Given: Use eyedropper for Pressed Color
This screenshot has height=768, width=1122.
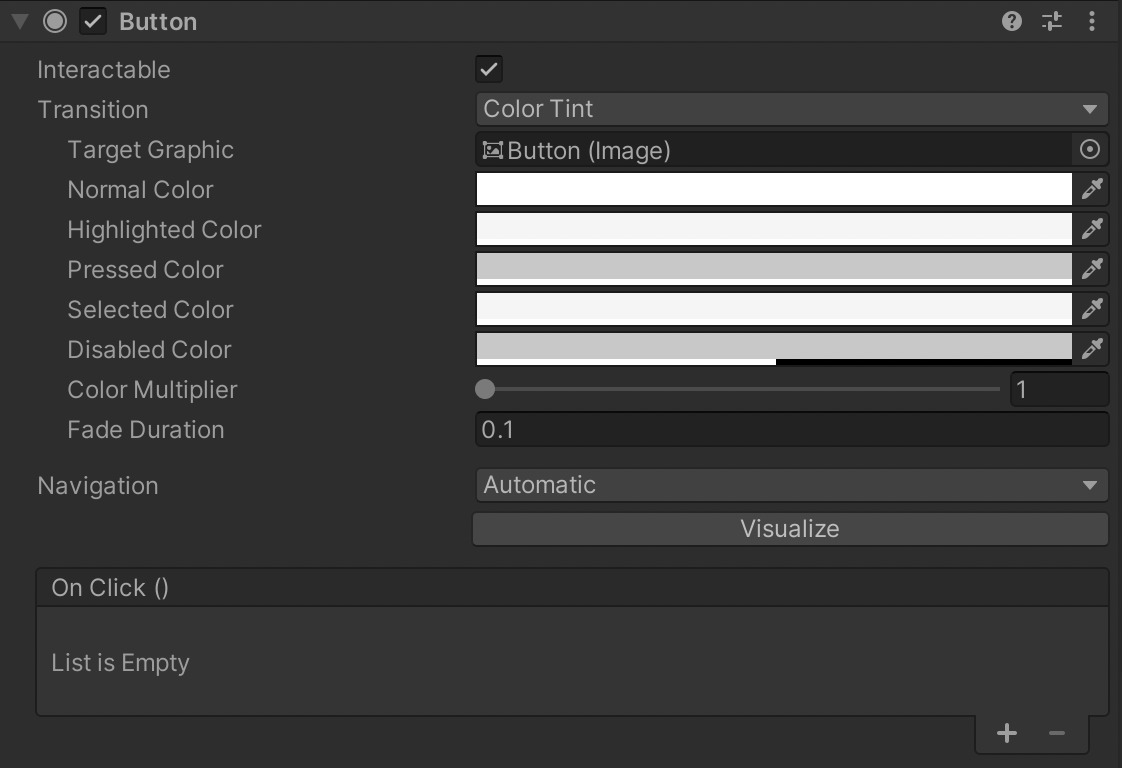Looking at the screenshot, I should point(1092,269).
